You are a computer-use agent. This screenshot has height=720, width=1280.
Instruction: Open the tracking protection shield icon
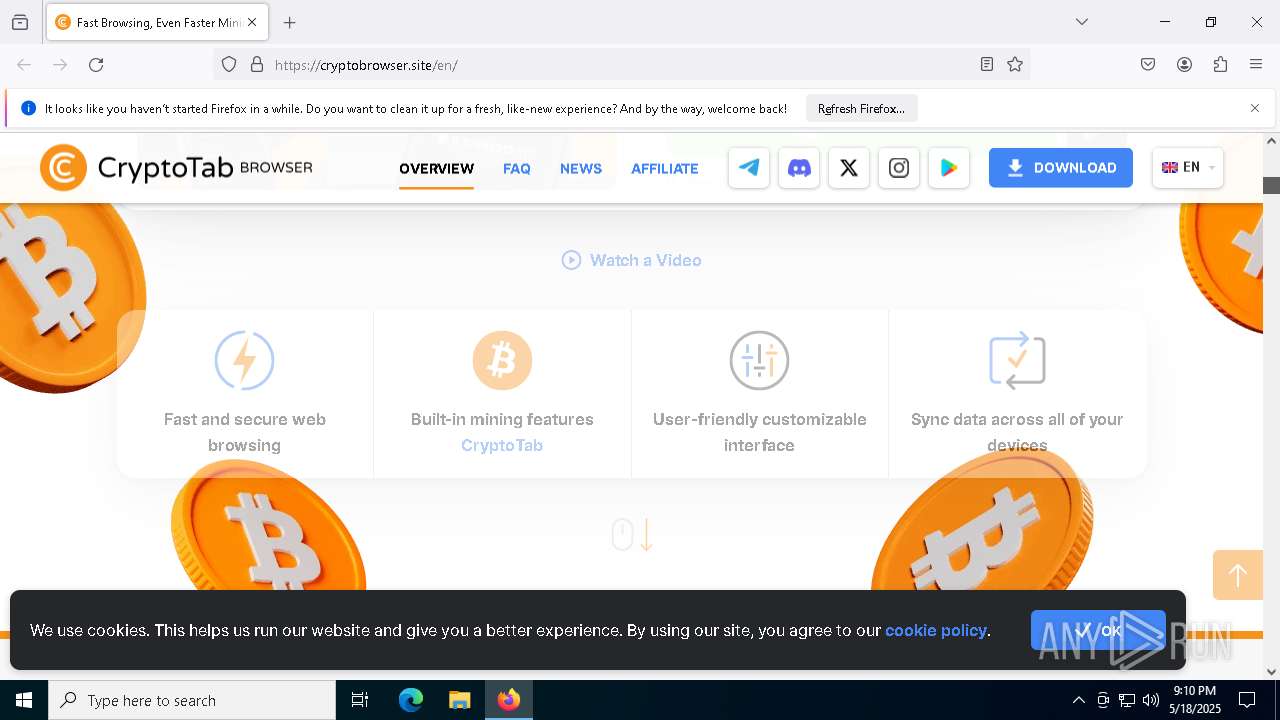tap(229, 65)
